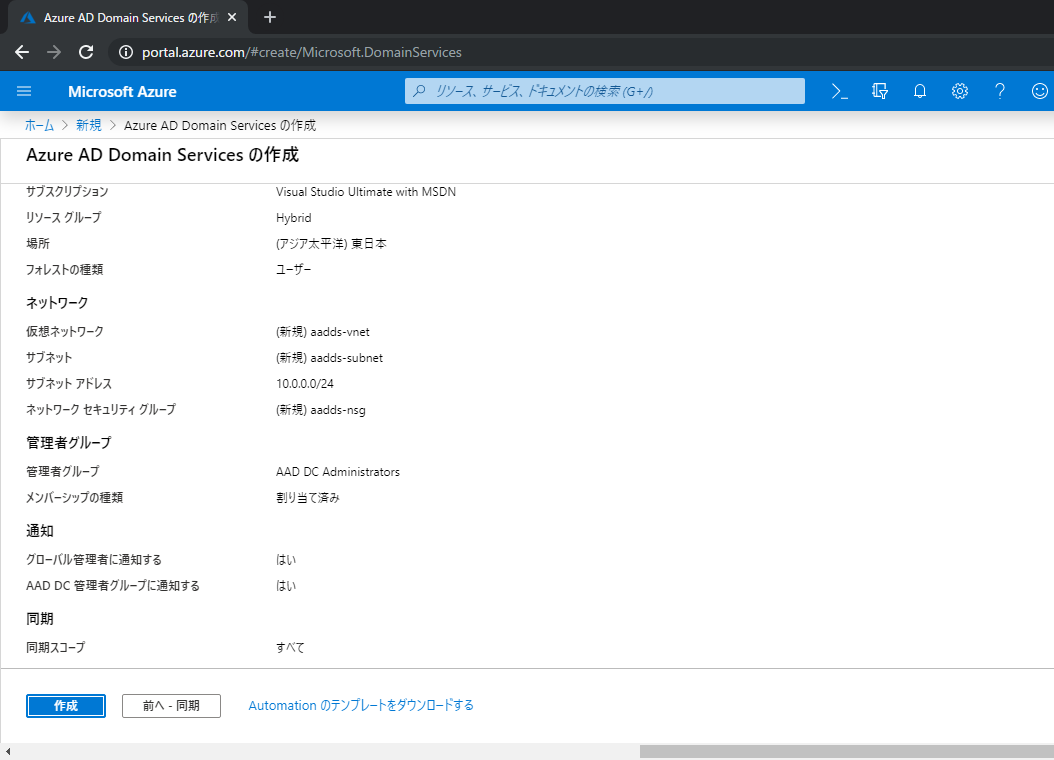Screen dimensions: 1054x760
Task: Select the virtual network value aadds-vnet
Action: (x=323, y=332)
